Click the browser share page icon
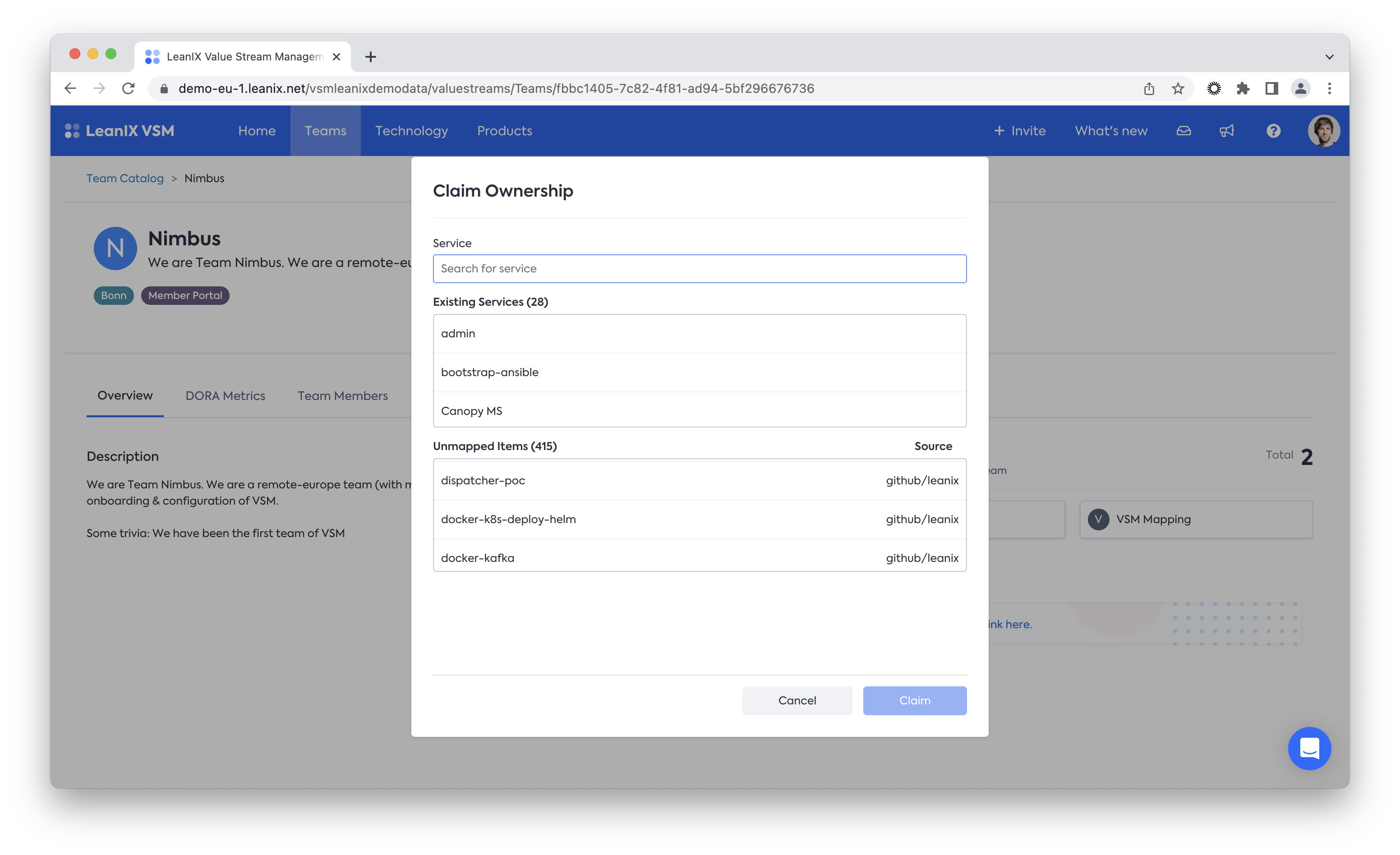The height and width of the screenshot is (855, 1400). point(1149,89)
